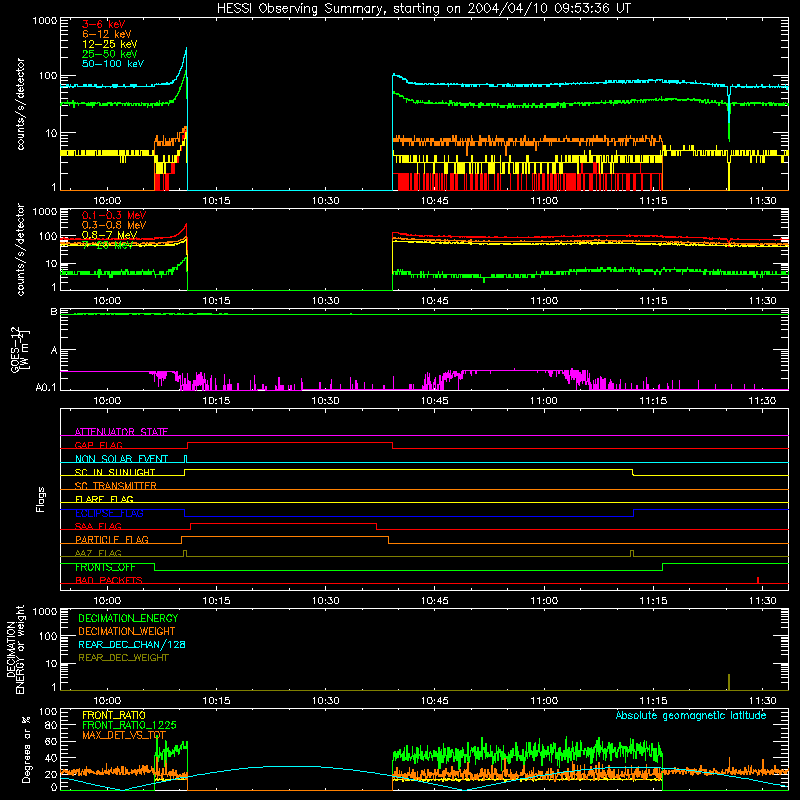Screen dimensions: 800x800
Task: Click the ECLIPSE_FLAG label
Action: click(x=109, y=513)
